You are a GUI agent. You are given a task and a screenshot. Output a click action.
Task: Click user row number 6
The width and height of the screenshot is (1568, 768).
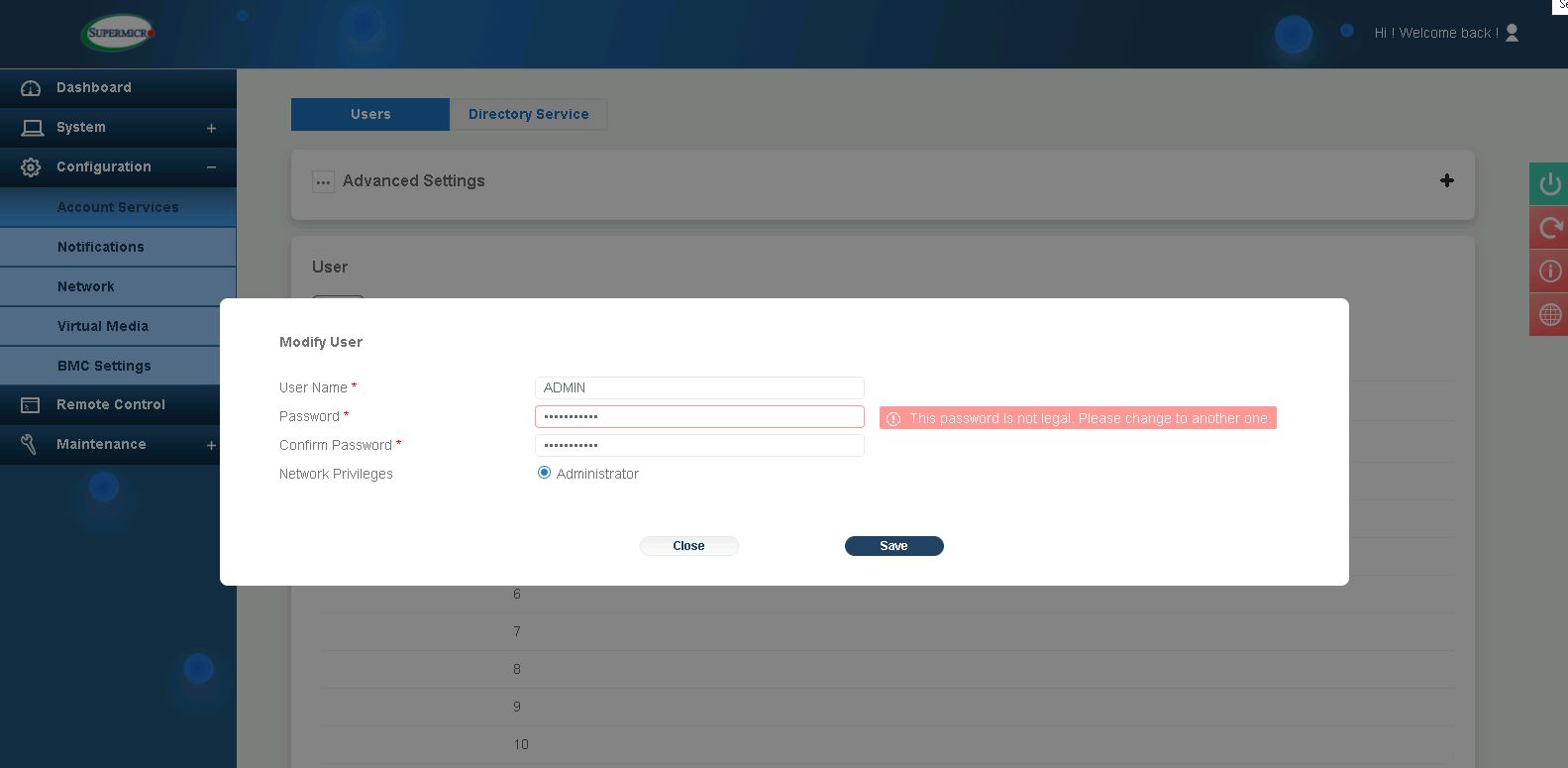[x=887, y=594]
